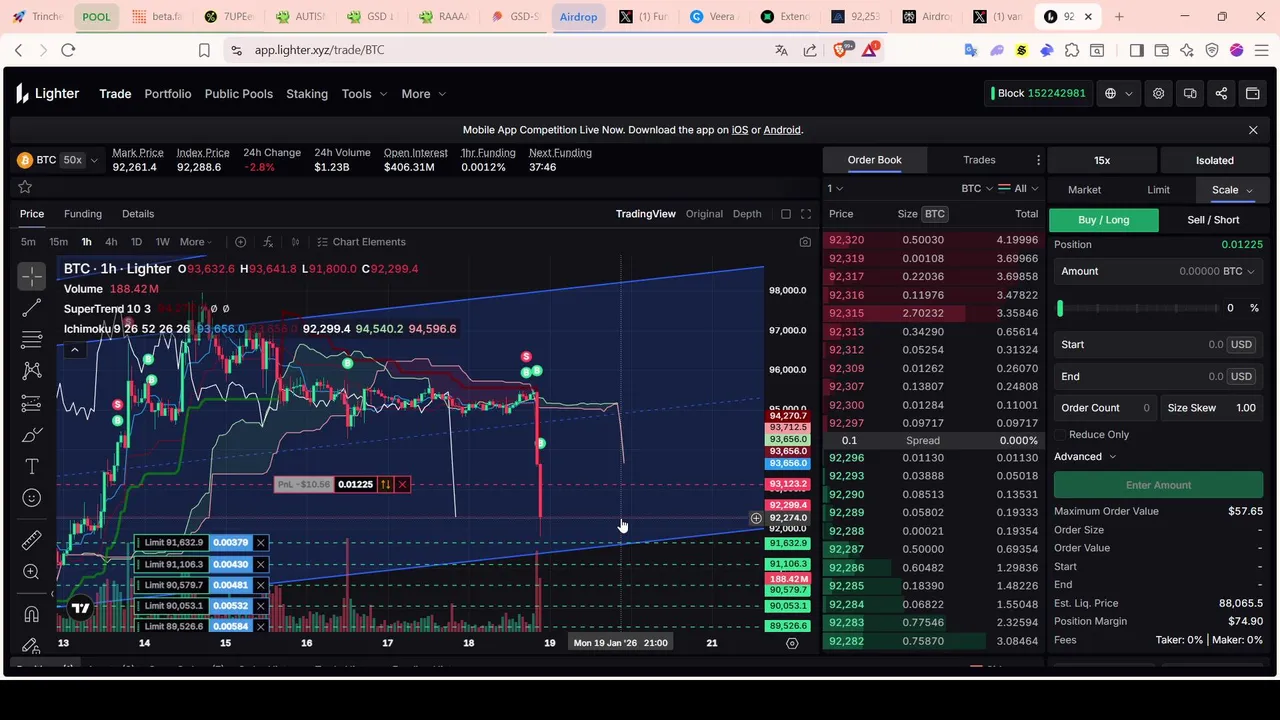Viewport: 1280px width, 720px height.
Task: Switch chart view to Depth
Action: (x=747, y=214)
